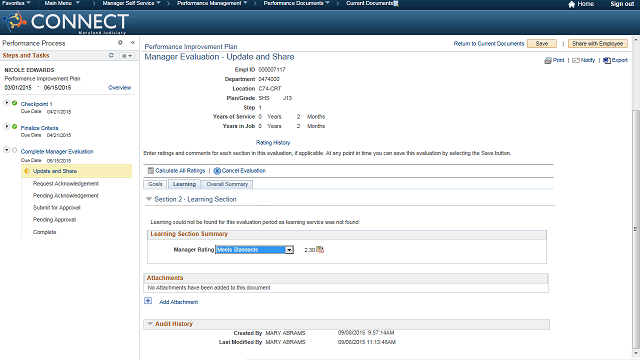Click the Update and Share step icon
The height and width of the screenshot is (360, 640).
[27, 171]
